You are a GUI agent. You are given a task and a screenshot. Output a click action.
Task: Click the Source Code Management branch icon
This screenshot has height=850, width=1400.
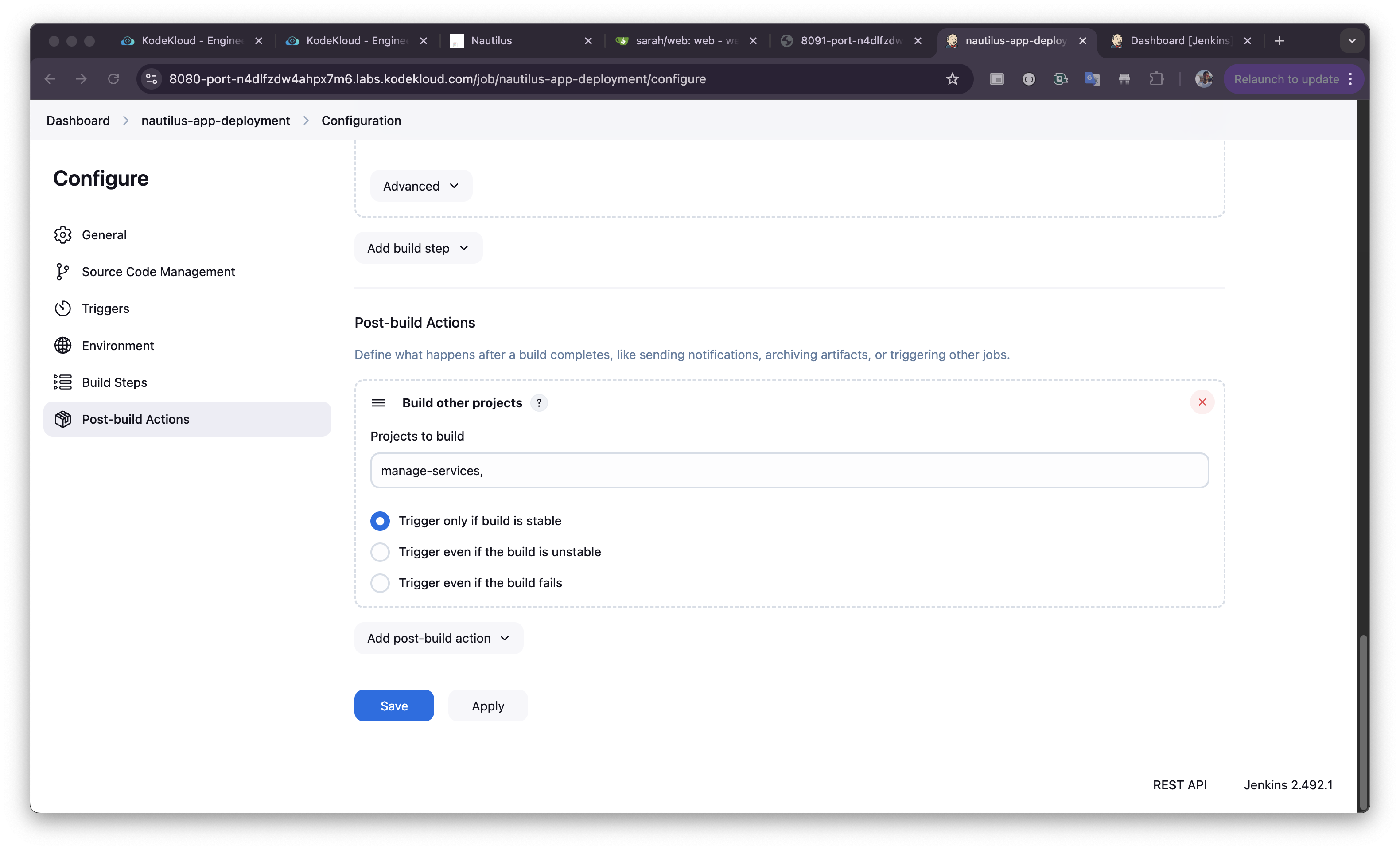coord(62,272)
